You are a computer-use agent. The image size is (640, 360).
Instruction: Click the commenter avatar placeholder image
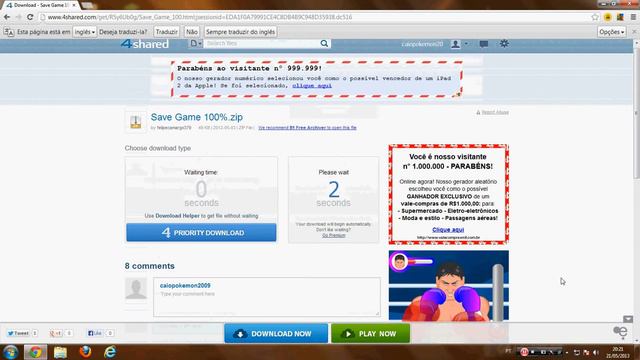(136, 289)
